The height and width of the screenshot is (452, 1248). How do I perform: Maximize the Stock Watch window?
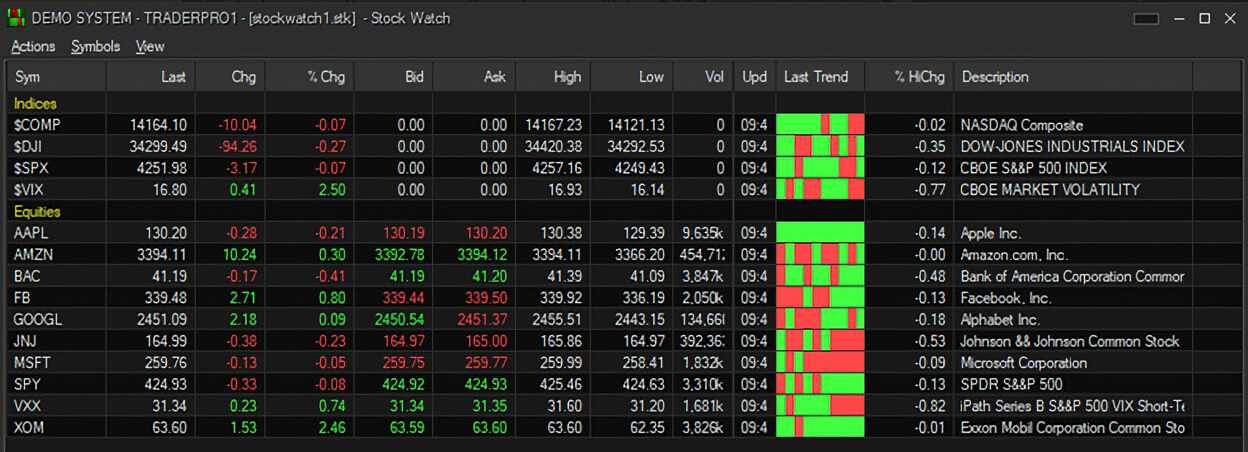(x=1204, y=18)
